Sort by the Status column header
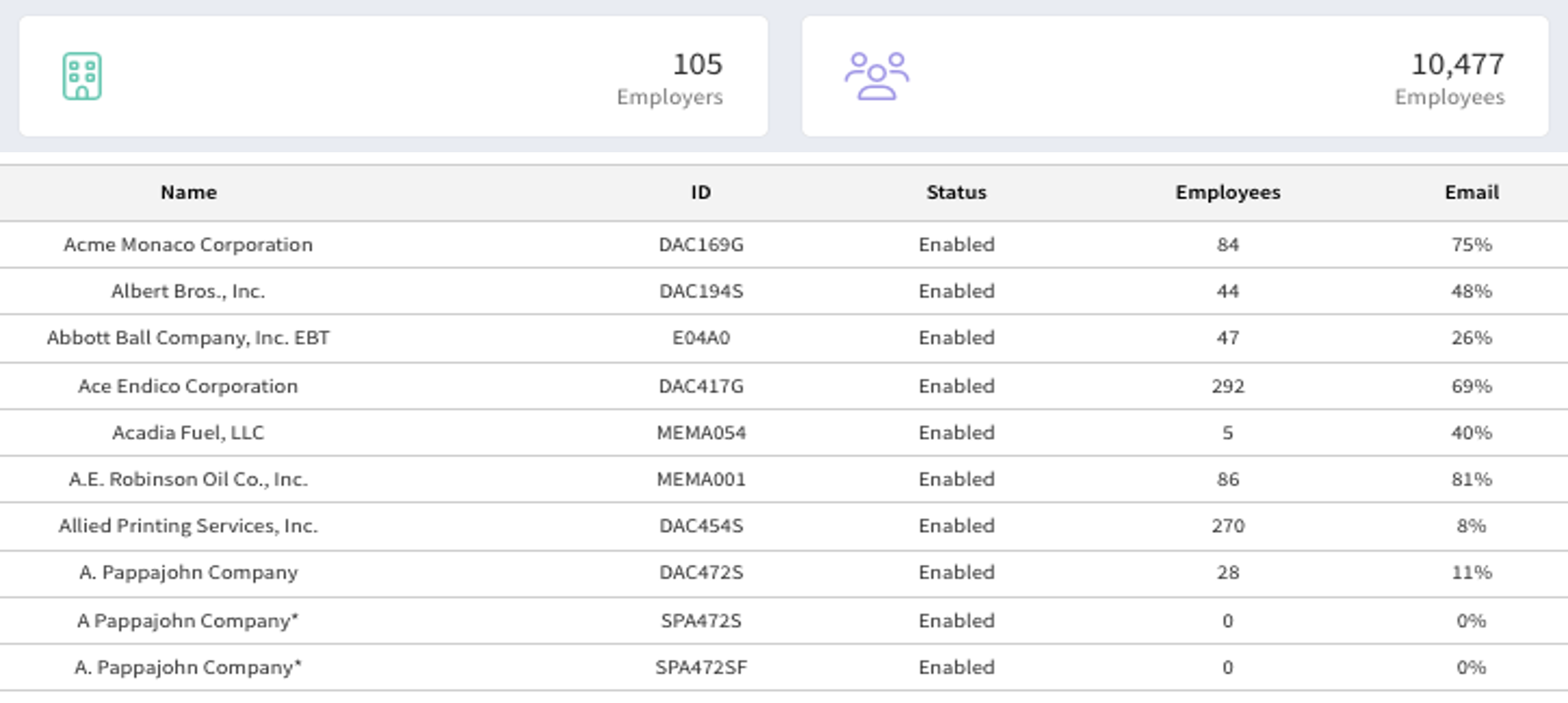This screenshot has height=703, width=1568. click(x=956, y=193)
